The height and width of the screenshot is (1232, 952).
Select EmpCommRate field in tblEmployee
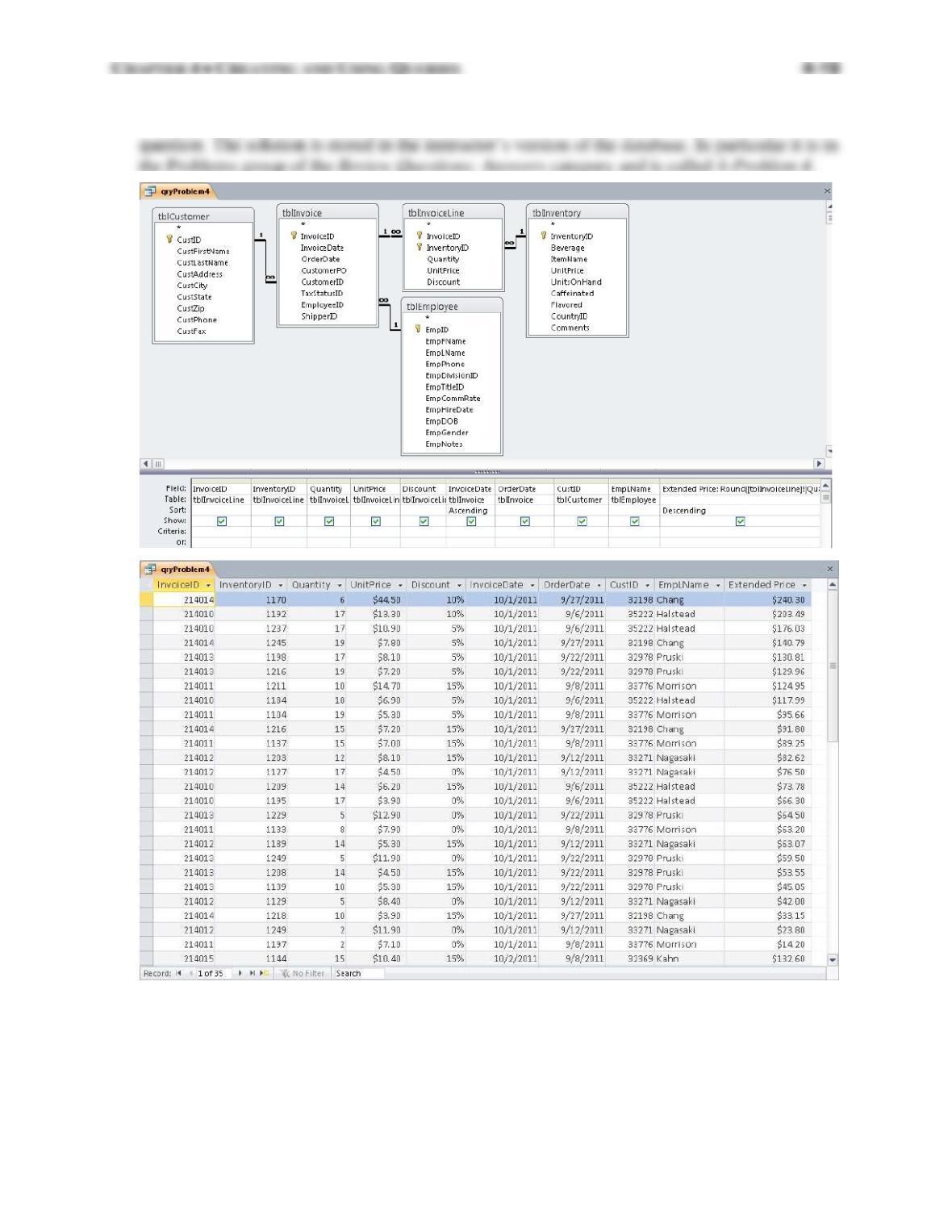click(453, 398)
